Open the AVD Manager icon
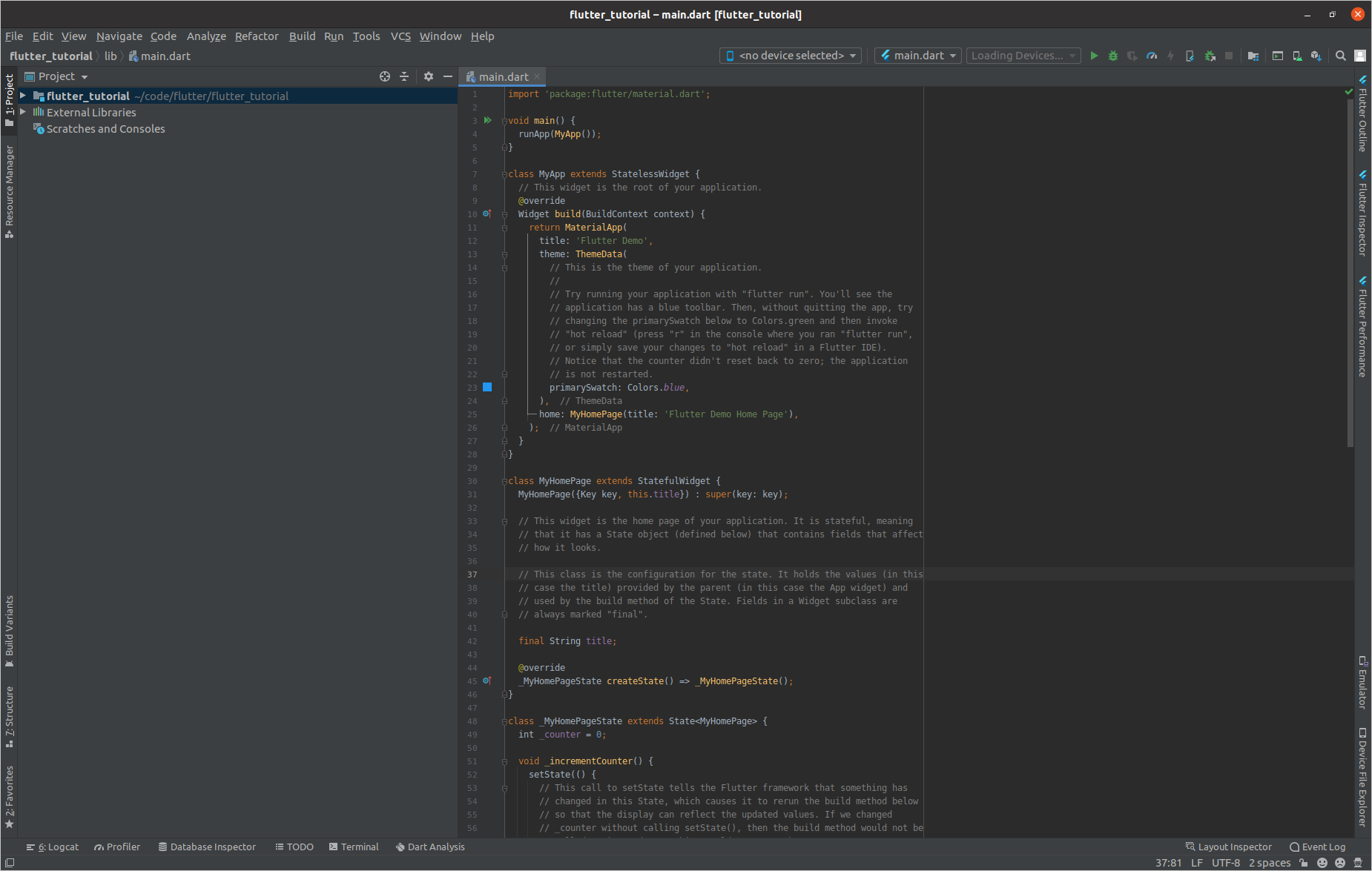Viewport: 1372px width, 871px height. click(1297, 56)
